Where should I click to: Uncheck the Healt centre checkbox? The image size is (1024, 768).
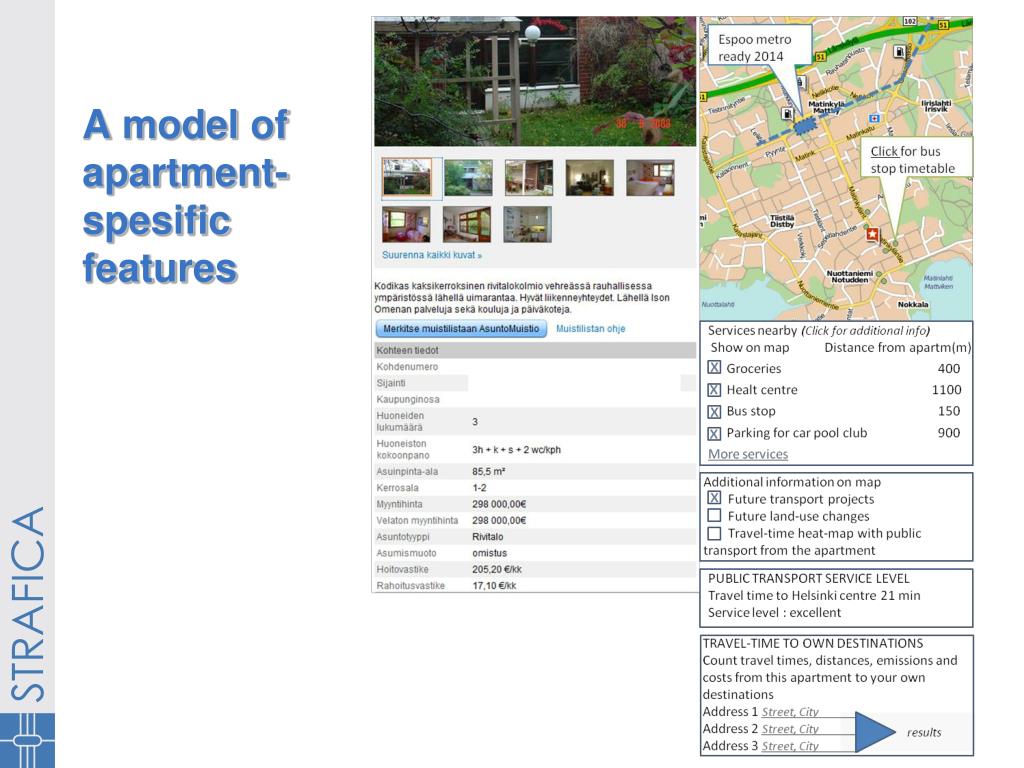tap(714, 390)
